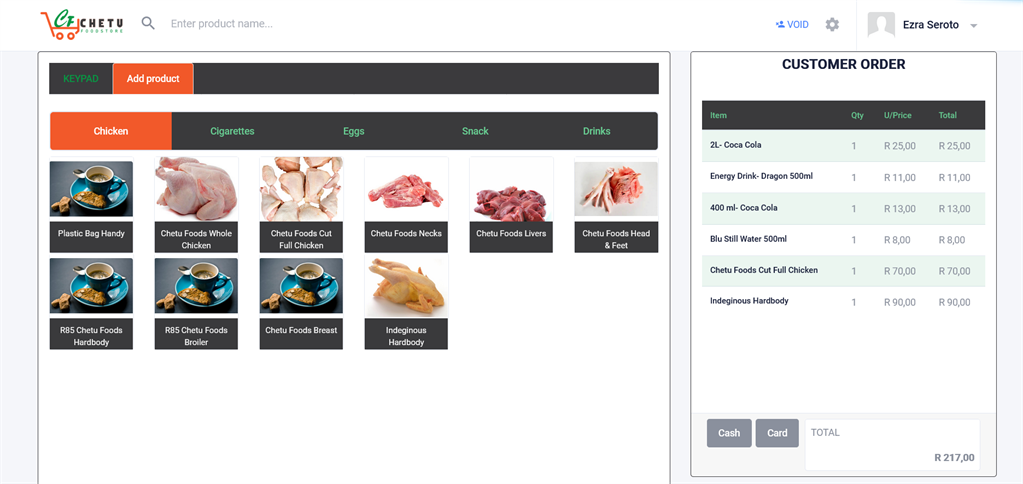Open the Eggs category
The image size is (1023, 484).
(354, 131)
